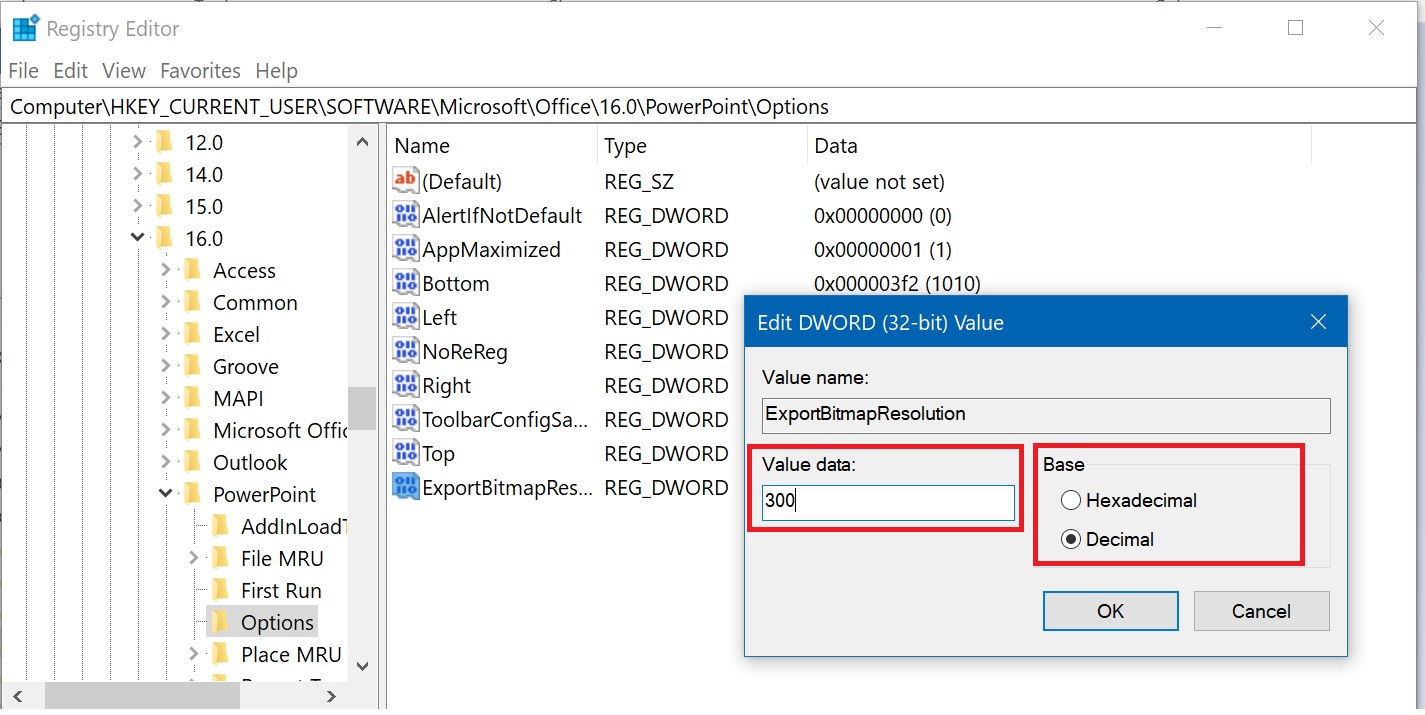Image resolution: width=1425 pixels, height=715 pixels.
Task: Click the tree pane vertical scrollbar thumb
Action: [x=361, y=408]
